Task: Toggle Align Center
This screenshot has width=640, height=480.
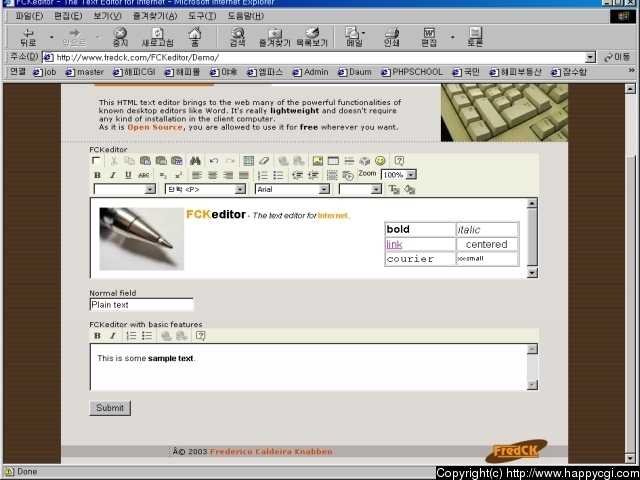Action: 213,175
